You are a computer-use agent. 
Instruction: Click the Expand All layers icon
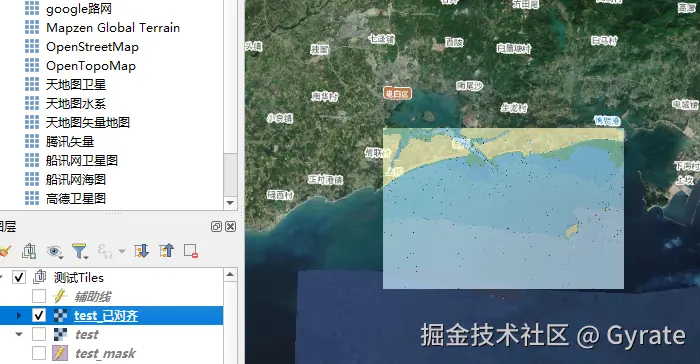(x=142, y=251)
